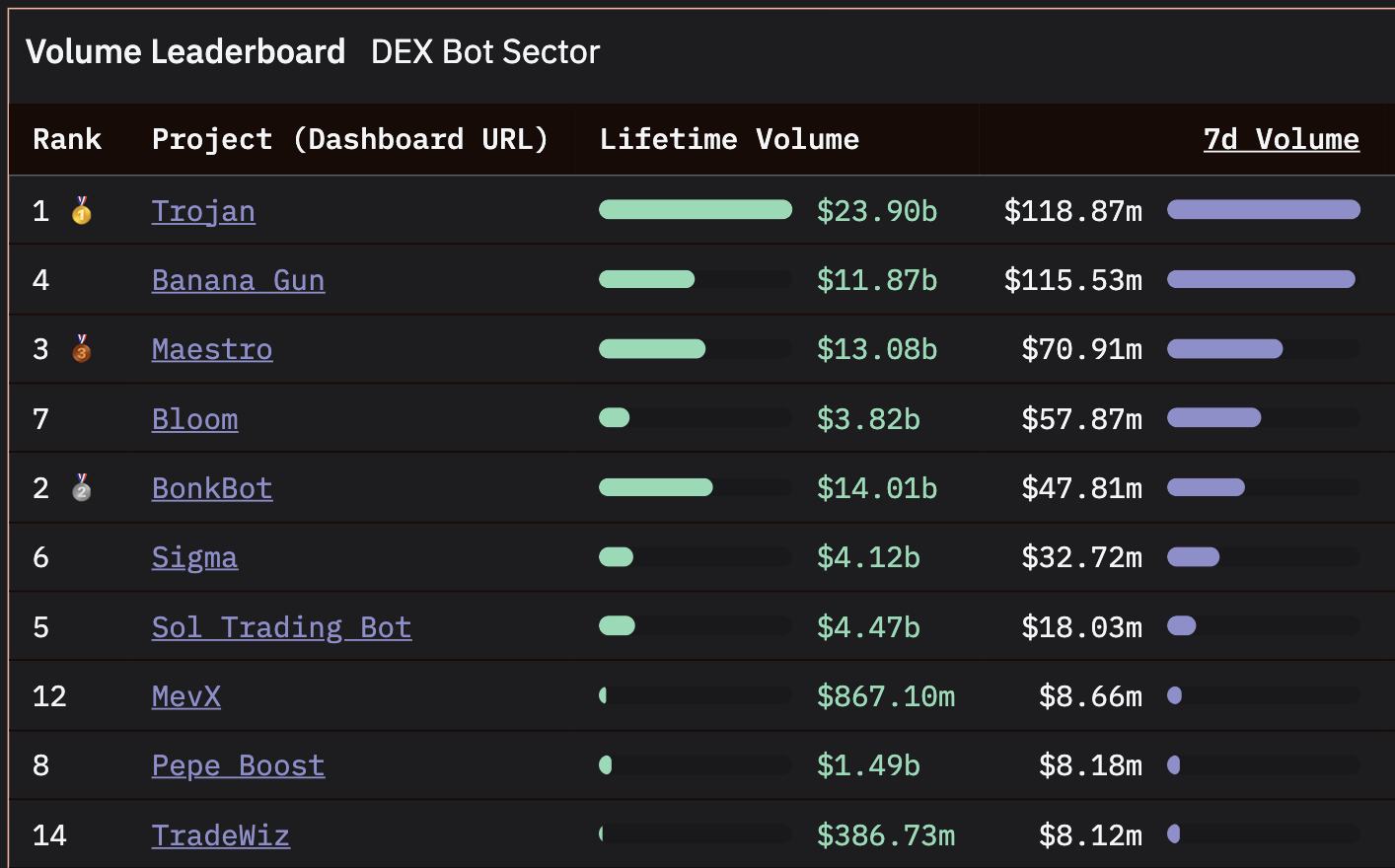1395x868 pixels.
Task: Click the $13.08b lifetime volume value
Action: pyautogui.click(x=877, y=349)
